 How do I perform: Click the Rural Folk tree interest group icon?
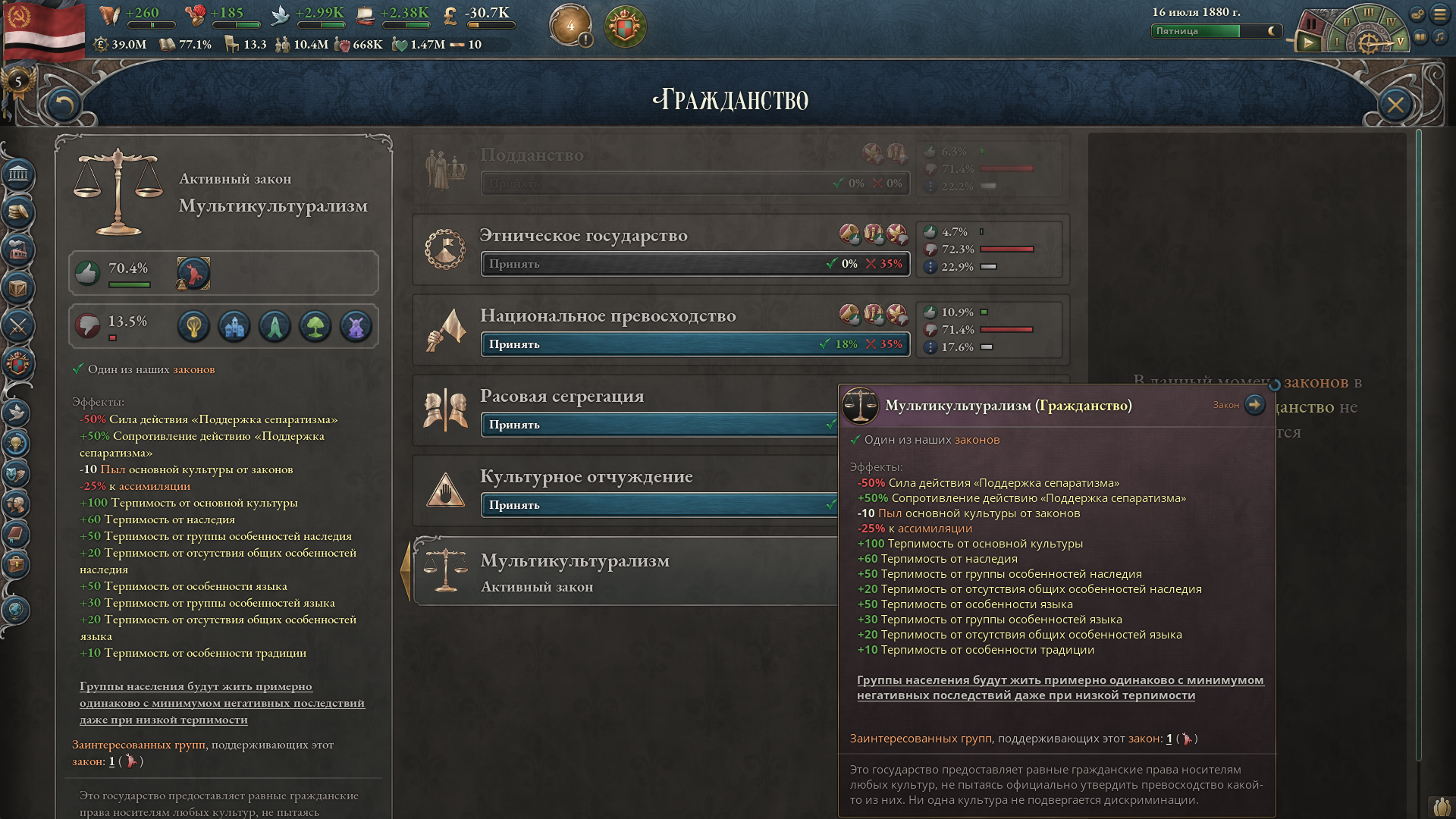315,326
